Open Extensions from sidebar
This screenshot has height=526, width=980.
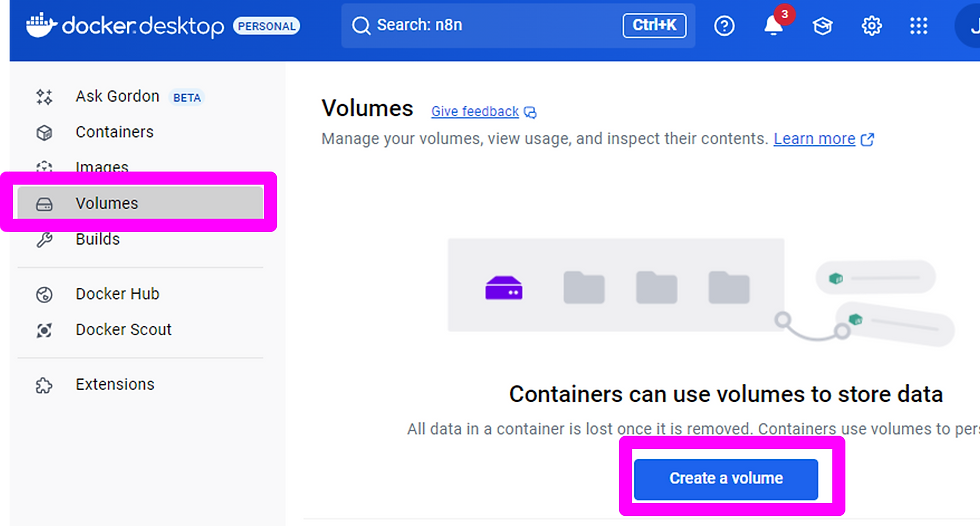[115, 384]
